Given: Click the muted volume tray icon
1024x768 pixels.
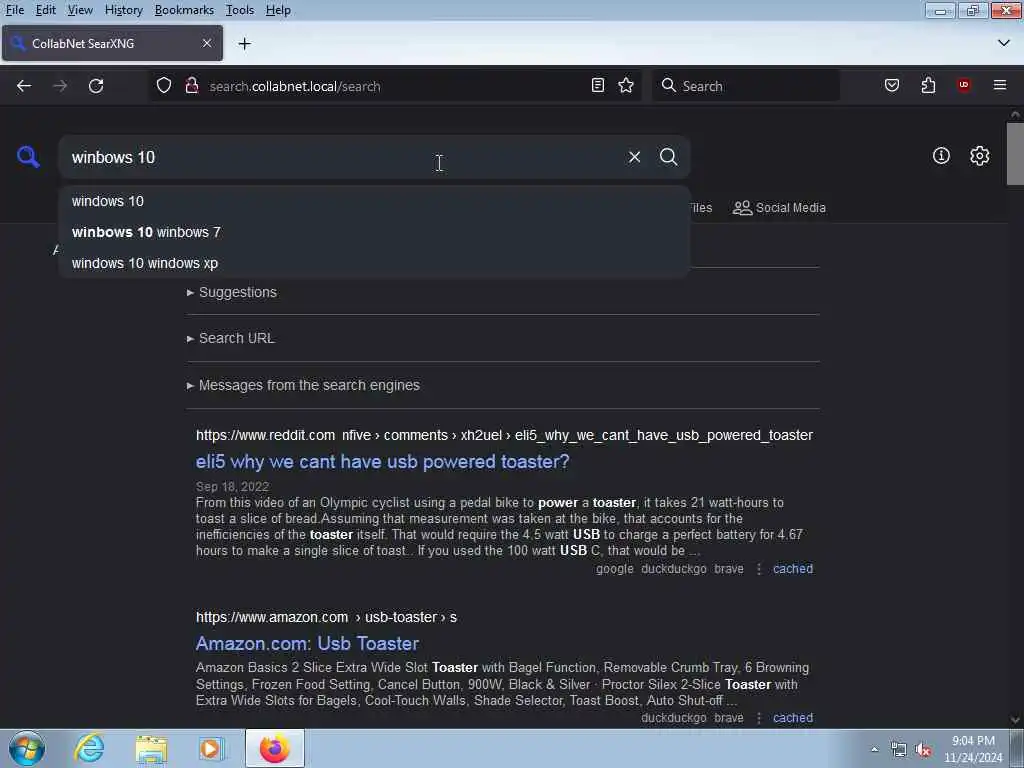Looking at the screenshot, I should click(923, 750).
